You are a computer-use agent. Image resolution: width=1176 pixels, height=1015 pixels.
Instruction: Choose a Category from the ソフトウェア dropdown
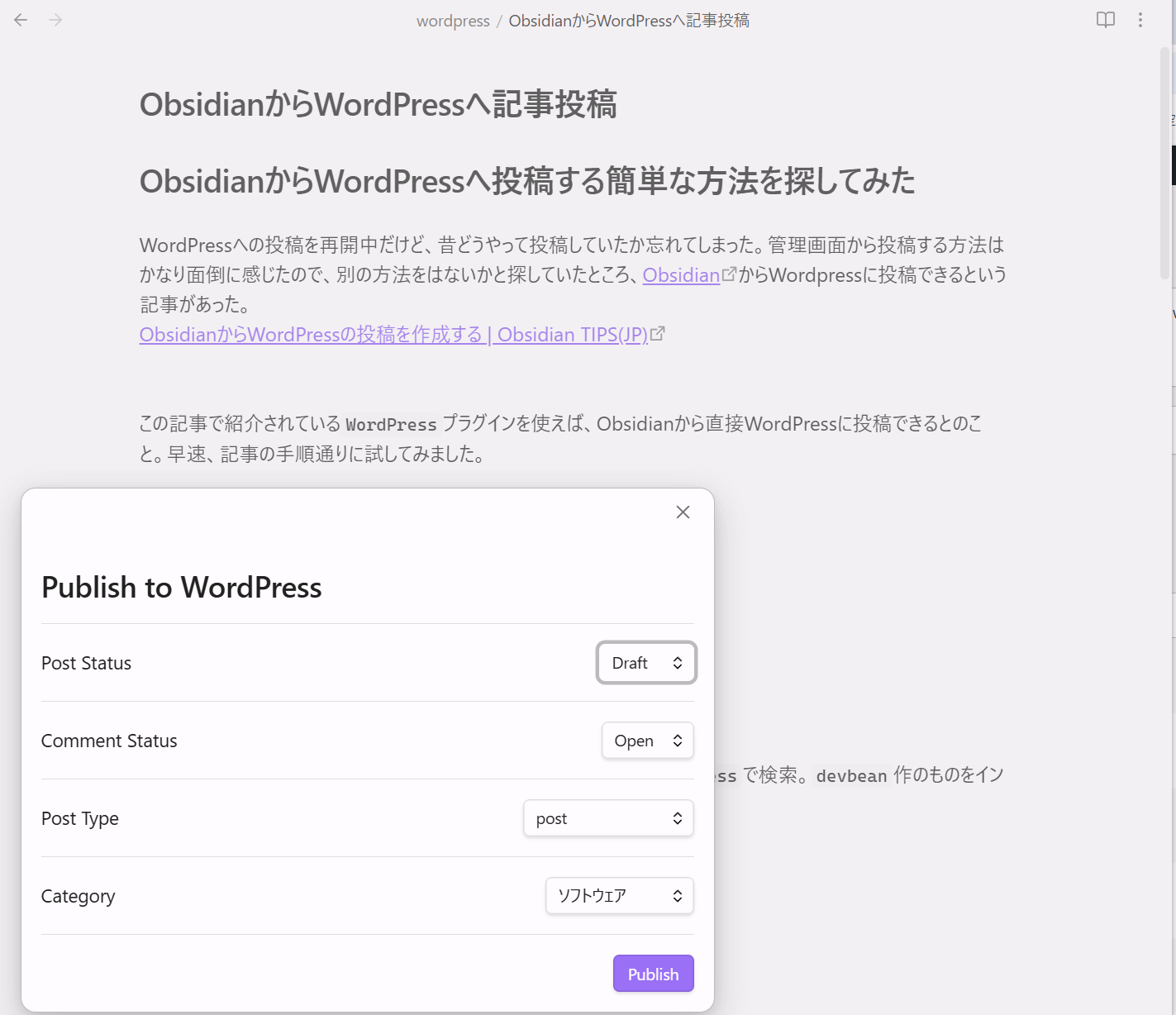click(619, 896)
